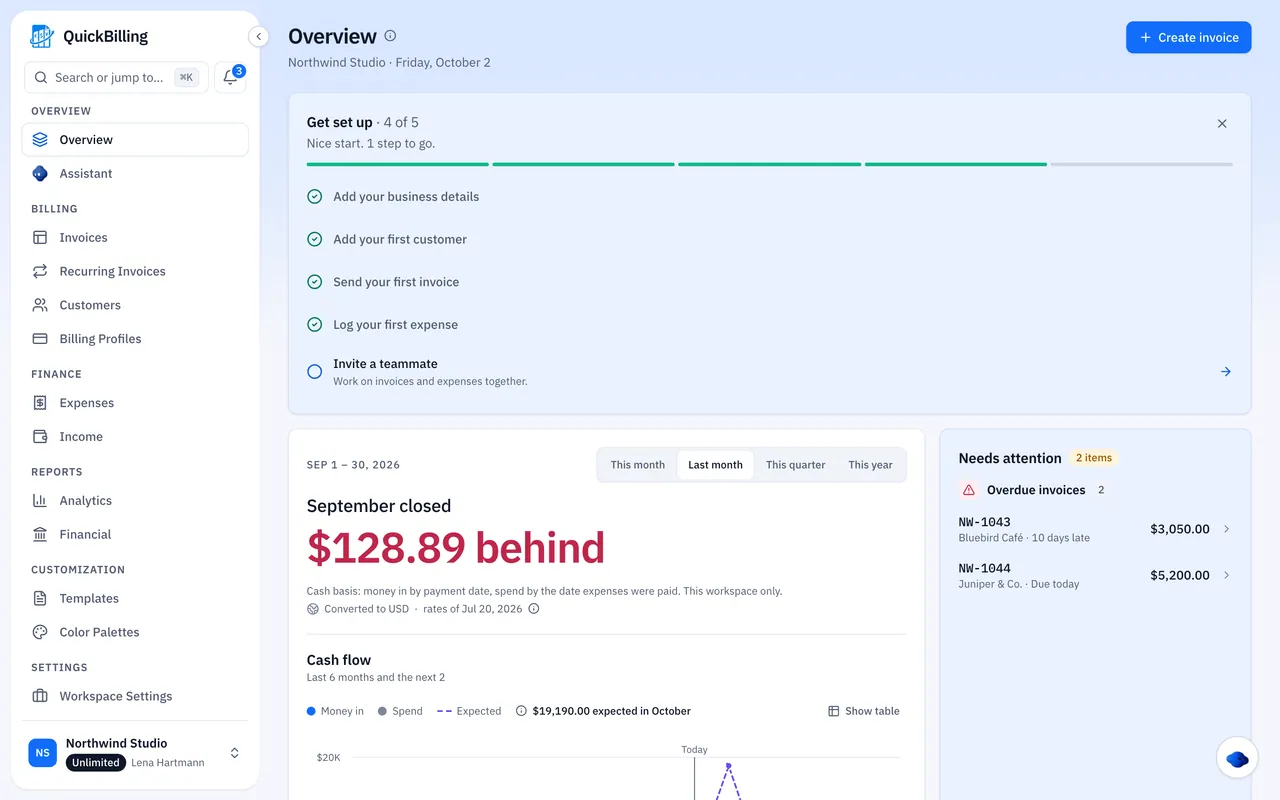Click the Expected marker on cash flow chart
Image resolution: width=1280 pixels, height=800 pixels.
click(x=728, y=766)
